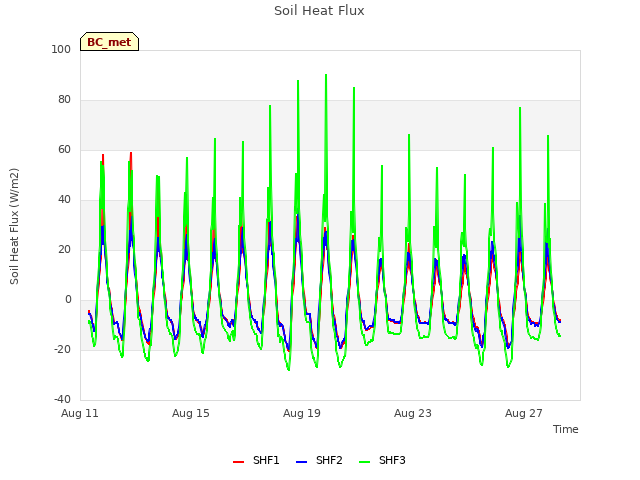Click the red SHF1 legend color marker
Screen dimensions: 640x480
[x=238, y=462]
